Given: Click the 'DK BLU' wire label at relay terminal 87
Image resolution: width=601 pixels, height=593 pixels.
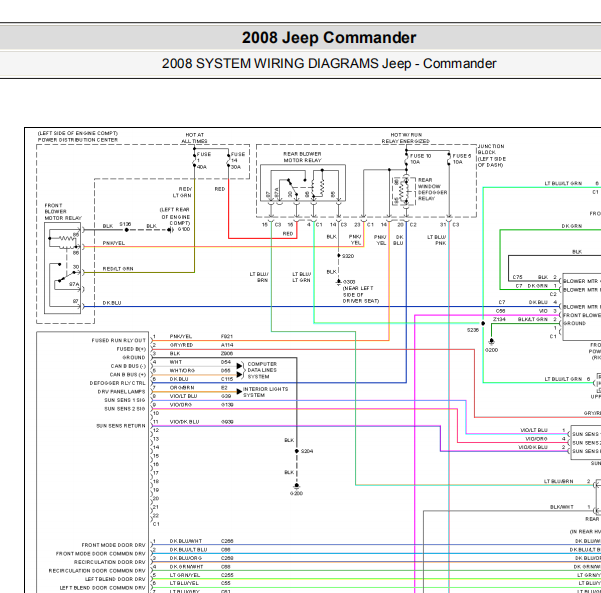Looking at the screenshot, I should (112, 303).
